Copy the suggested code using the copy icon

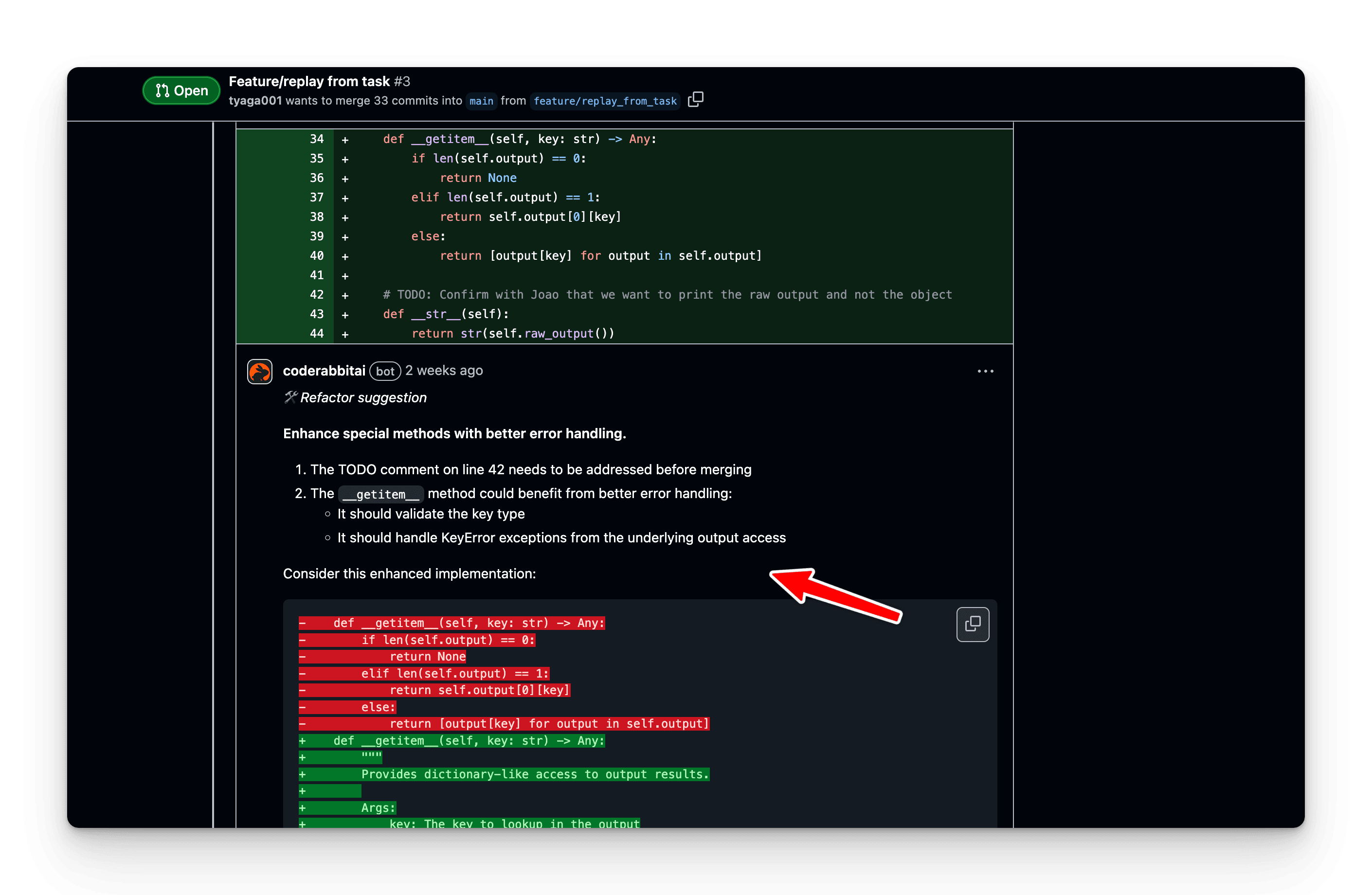point(973,624)
